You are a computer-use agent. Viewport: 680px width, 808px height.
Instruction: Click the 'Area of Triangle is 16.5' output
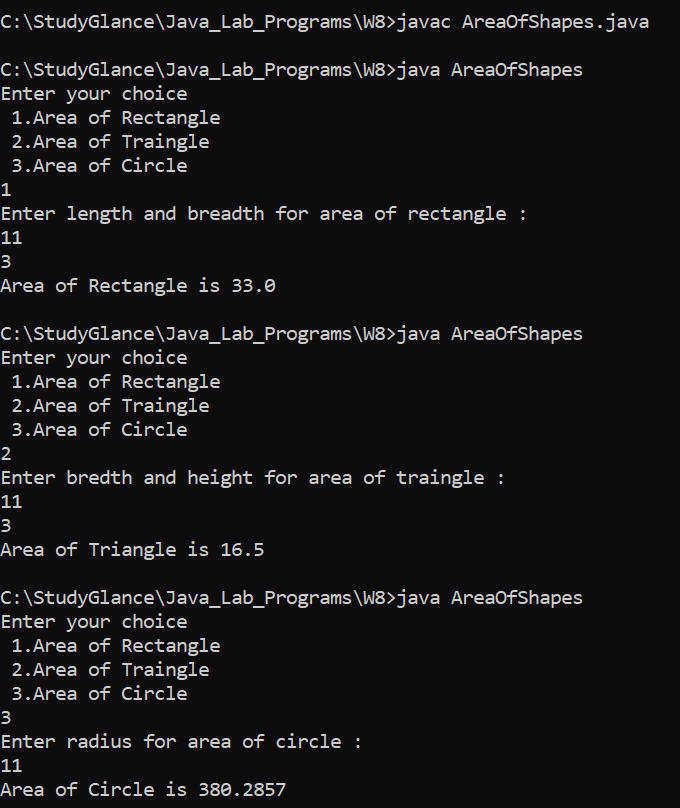132,550
